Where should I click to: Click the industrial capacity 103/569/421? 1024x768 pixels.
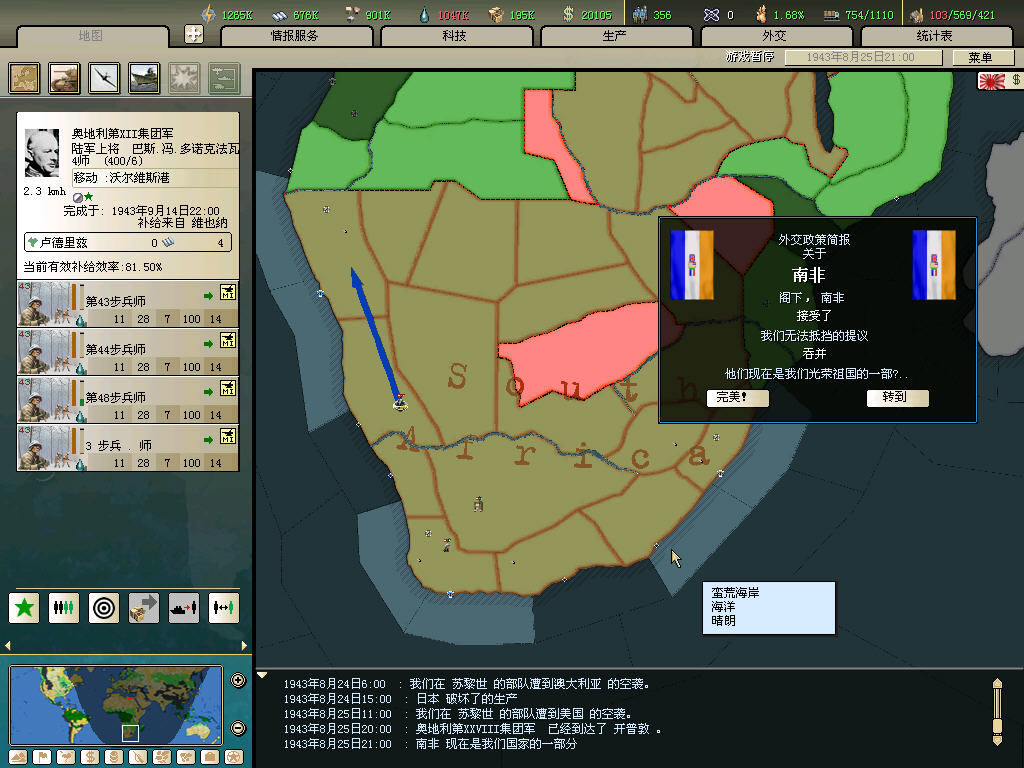coord(962,15)
